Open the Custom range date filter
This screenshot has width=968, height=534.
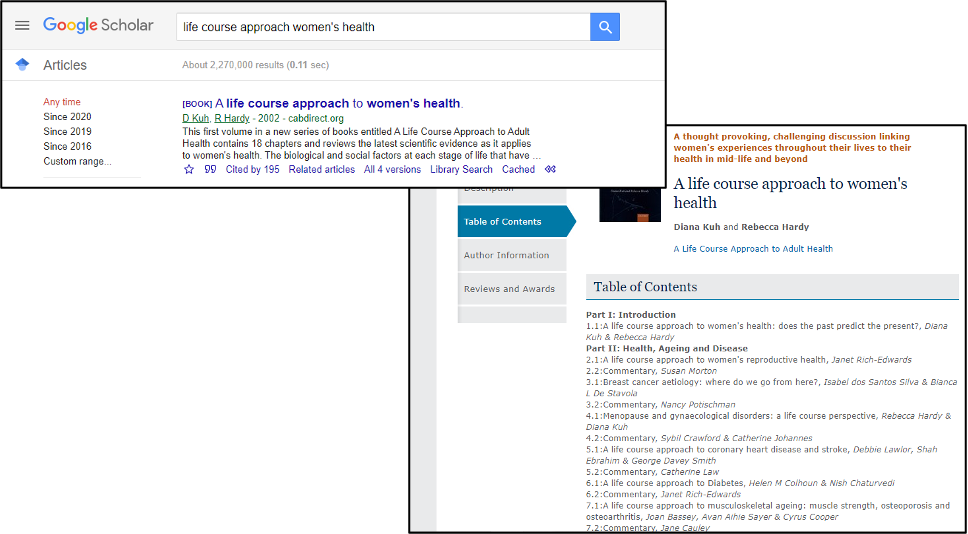pos(78,161)
